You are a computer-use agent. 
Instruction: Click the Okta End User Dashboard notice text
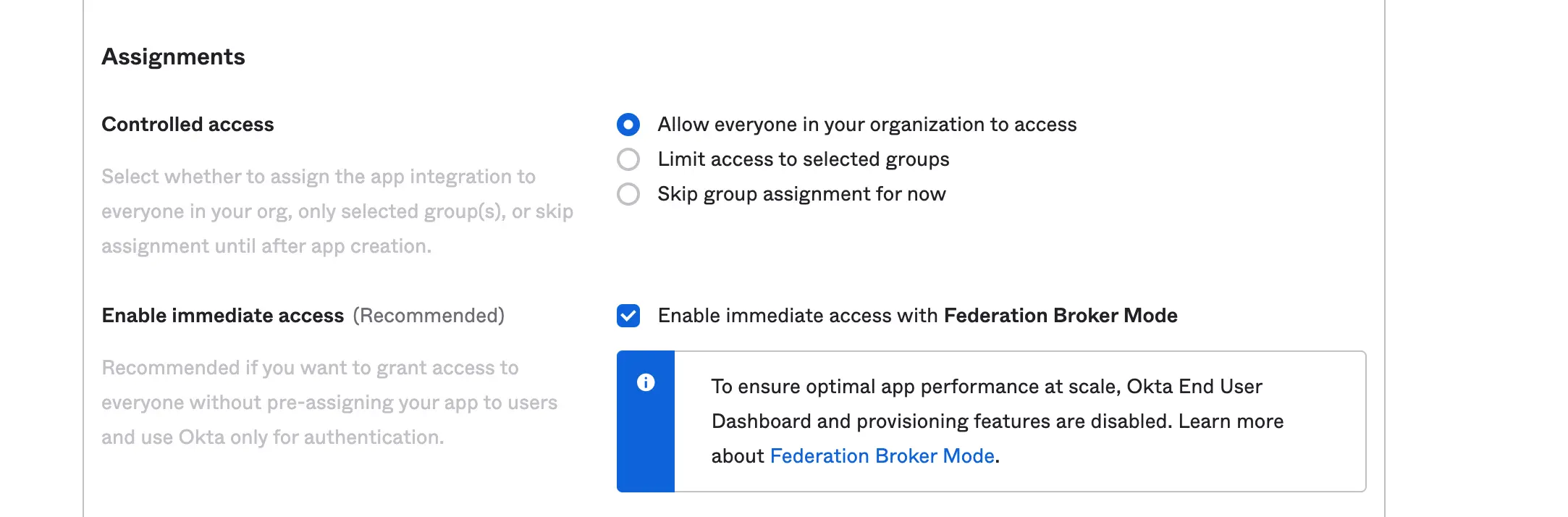[998, 421]
